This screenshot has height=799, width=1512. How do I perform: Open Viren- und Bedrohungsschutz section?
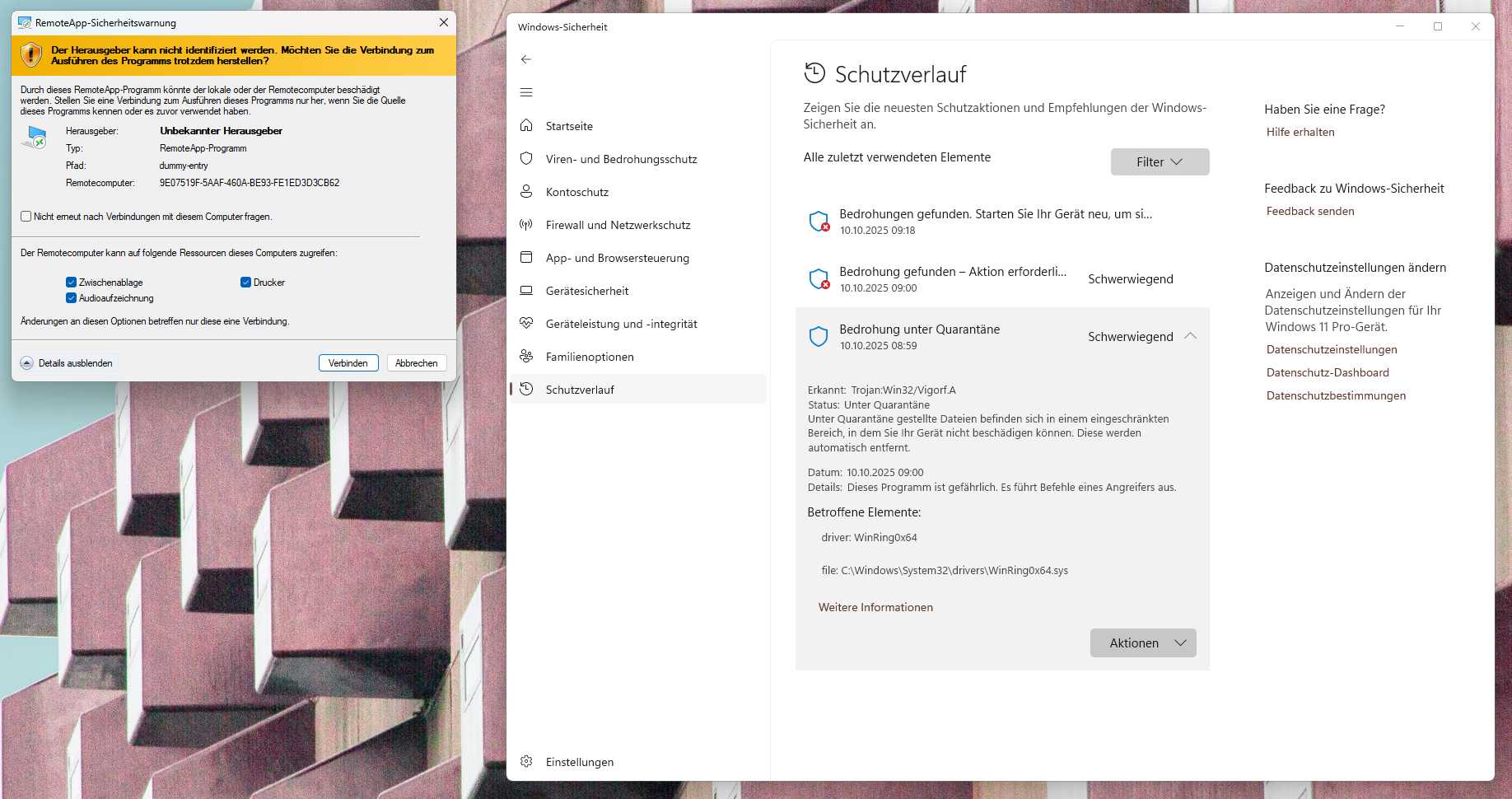point(638,158)
